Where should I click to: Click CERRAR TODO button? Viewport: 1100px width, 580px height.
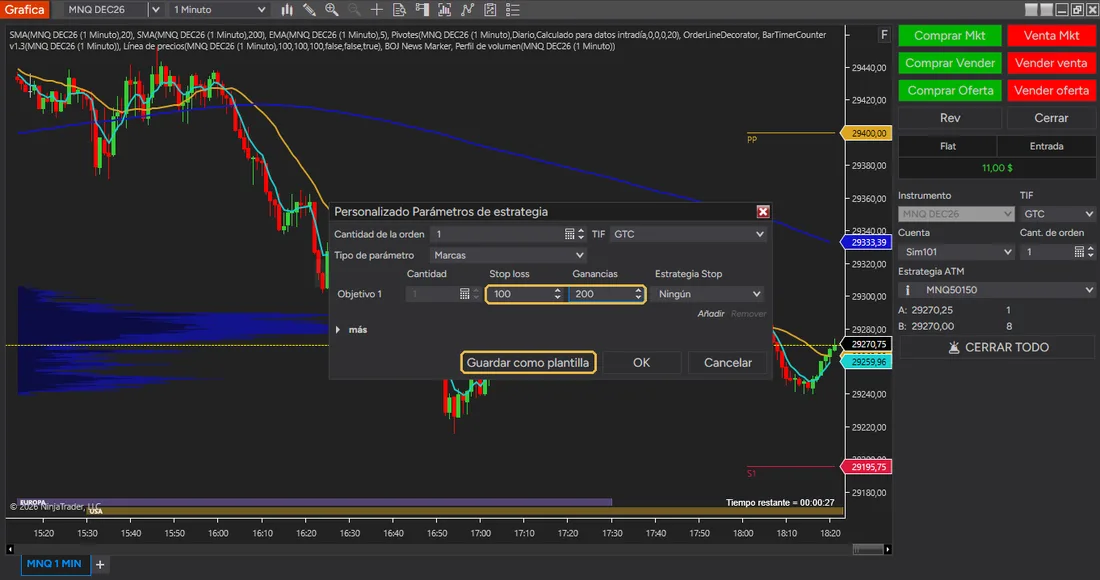(x=997, y=347)
